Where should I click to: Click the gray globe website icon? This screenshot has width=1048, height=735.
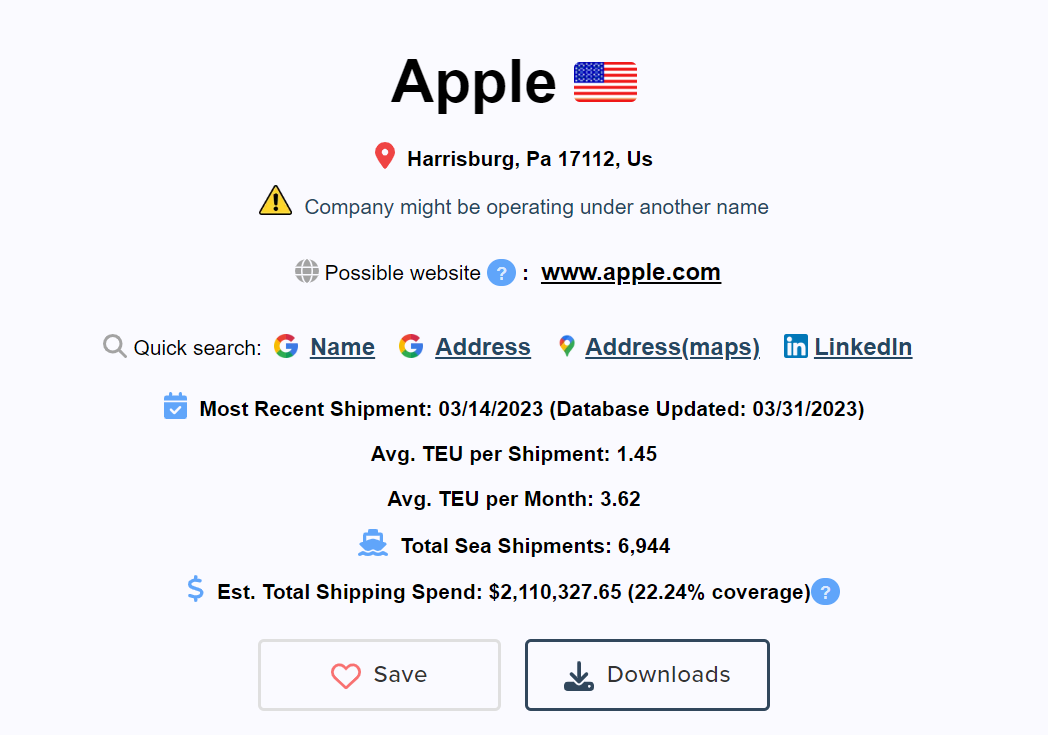[306, 271]
